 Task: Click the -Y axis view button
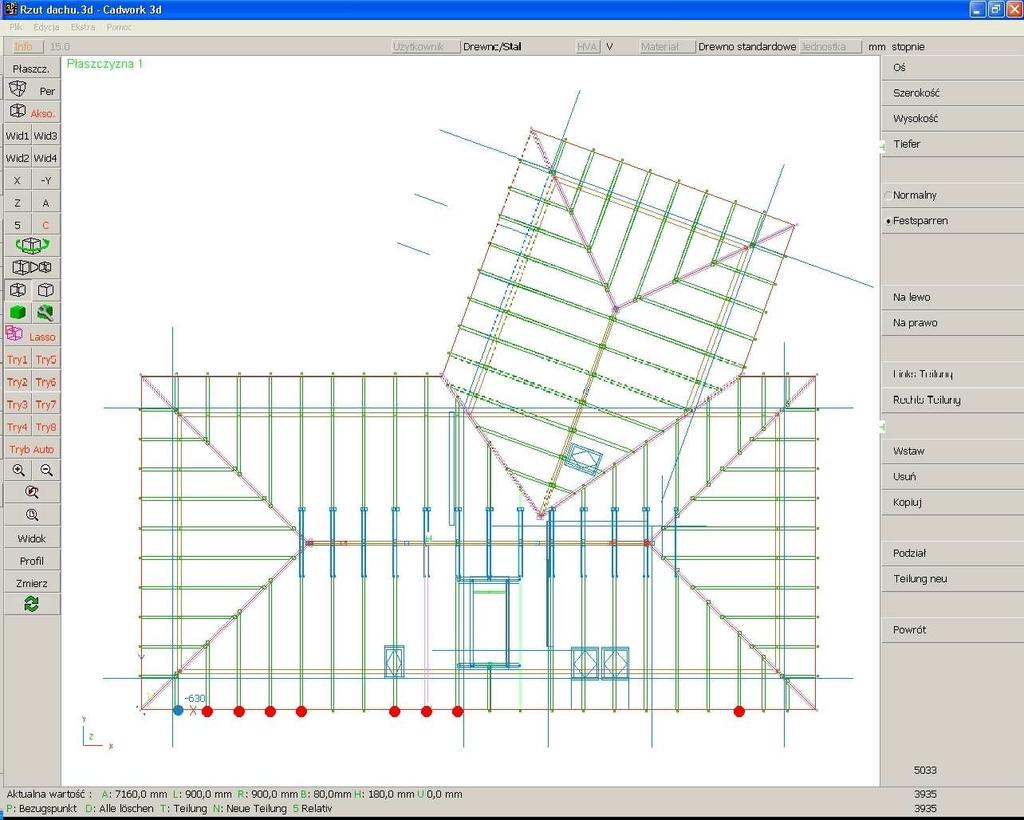[x=46, y=180]
